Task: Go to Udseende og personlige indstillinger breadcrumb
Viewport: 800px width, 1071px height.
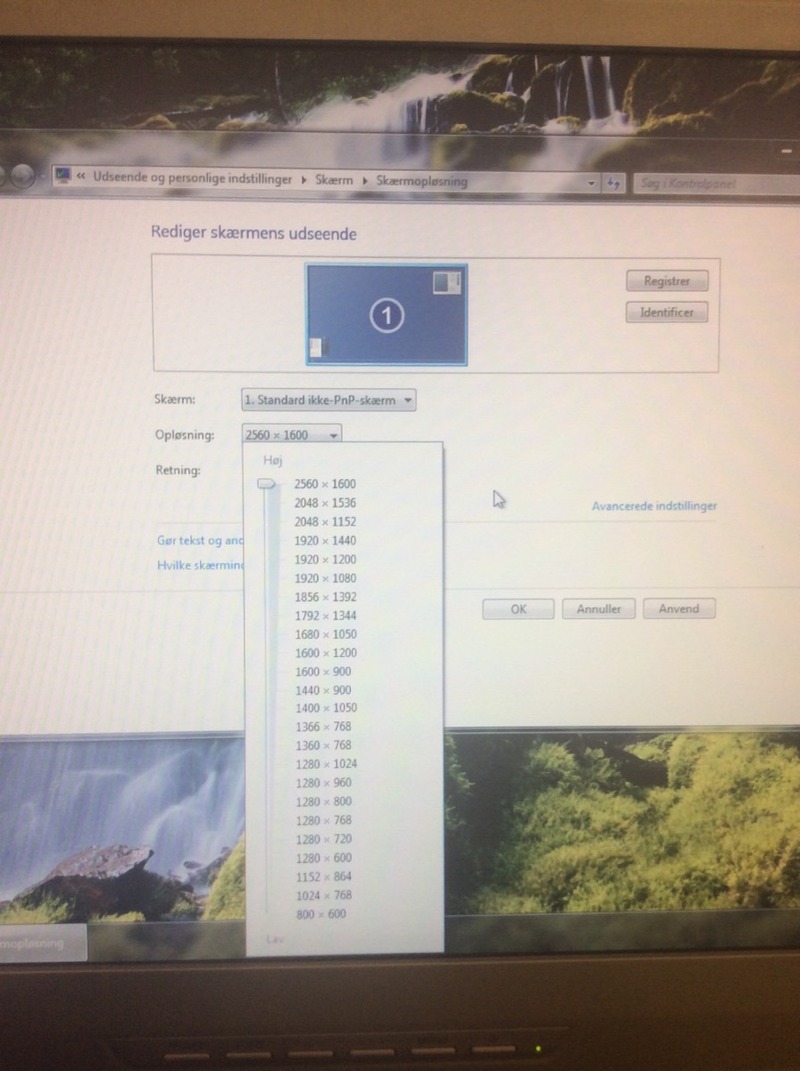Action: pyautogui.click(x=192, y=178)
